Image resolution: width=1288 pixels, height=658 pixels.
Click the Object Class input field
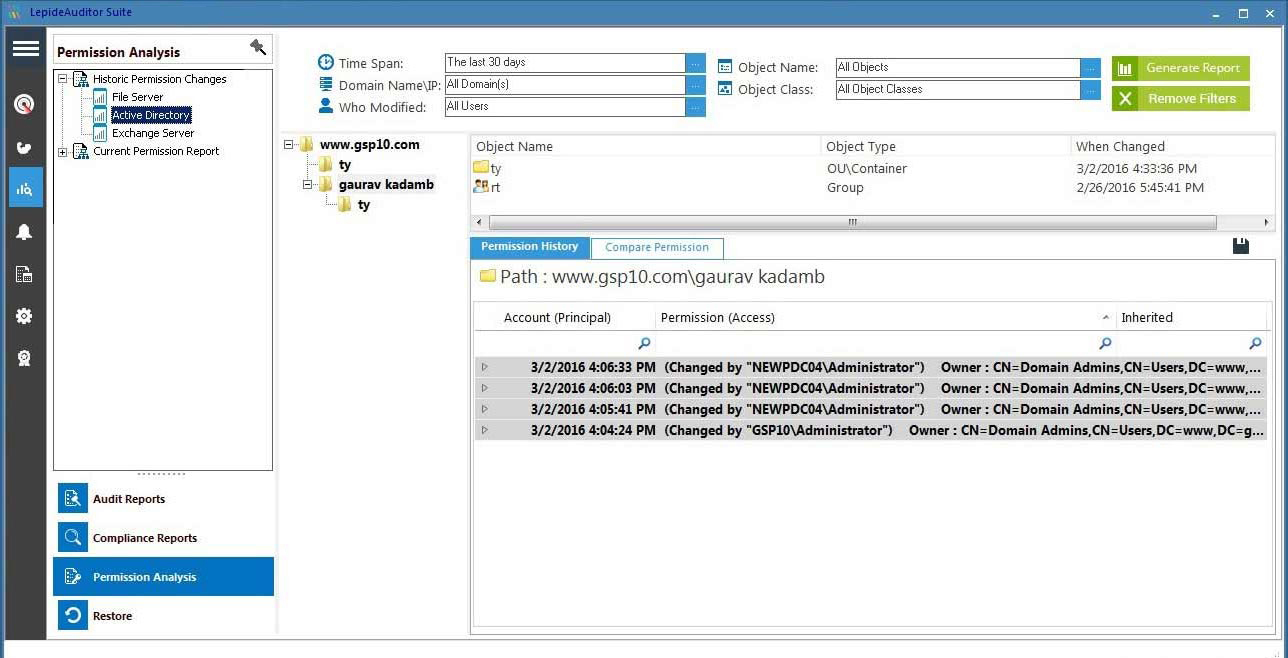(x=958, y=89)
